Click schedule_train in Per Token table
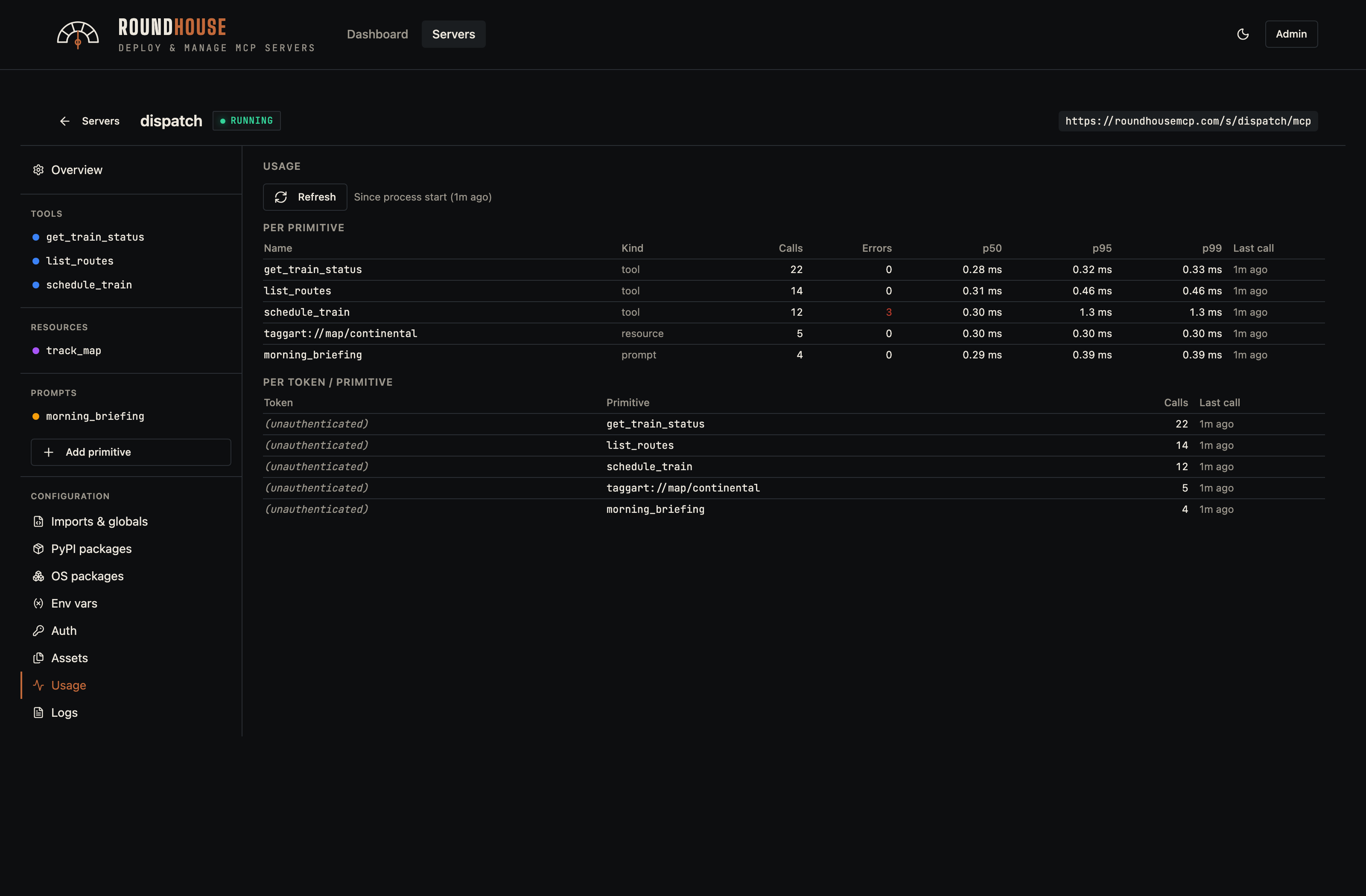This screenshot has height=896, width=1366. pos(649,466)
